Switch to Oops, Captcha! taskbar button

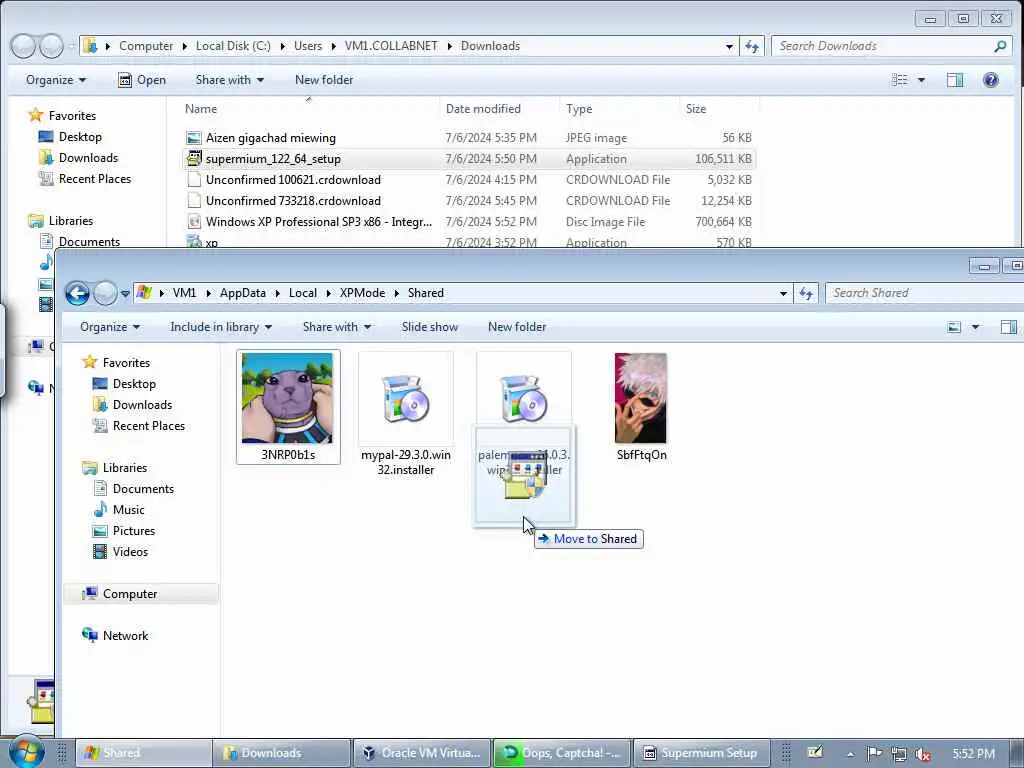562,753
